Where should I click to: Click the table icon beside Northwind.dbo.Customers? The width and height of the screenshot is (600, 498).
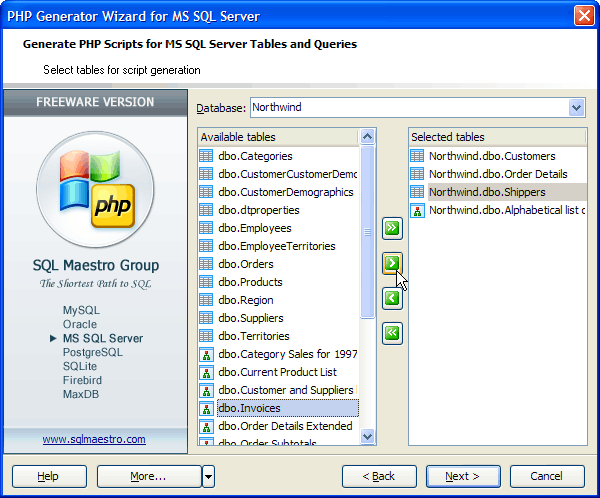417,156
